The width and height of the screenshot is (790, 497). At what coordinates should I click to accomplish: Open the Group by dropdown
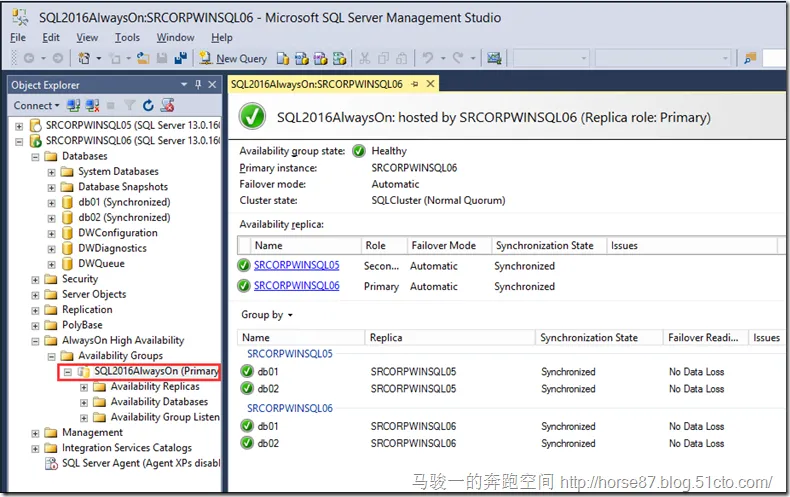[x=267, y=315]
